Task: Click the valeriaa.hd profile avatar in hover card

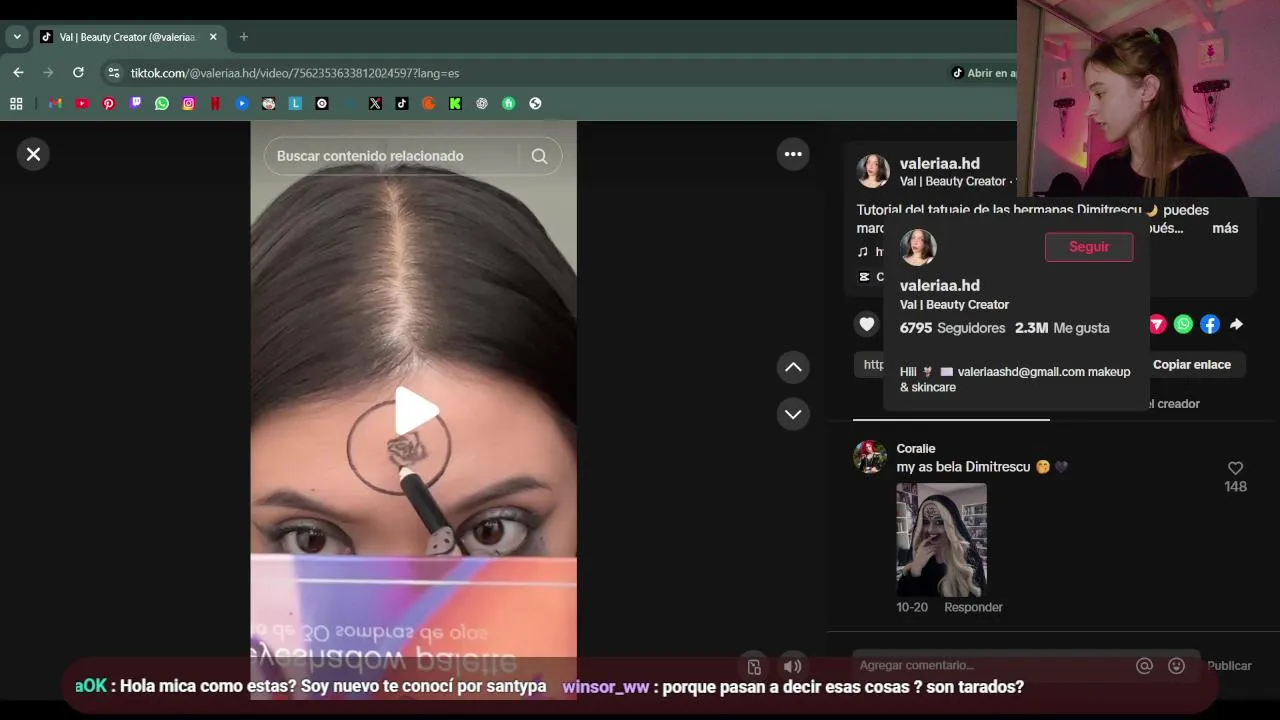Action: click(x=918, y=248)
